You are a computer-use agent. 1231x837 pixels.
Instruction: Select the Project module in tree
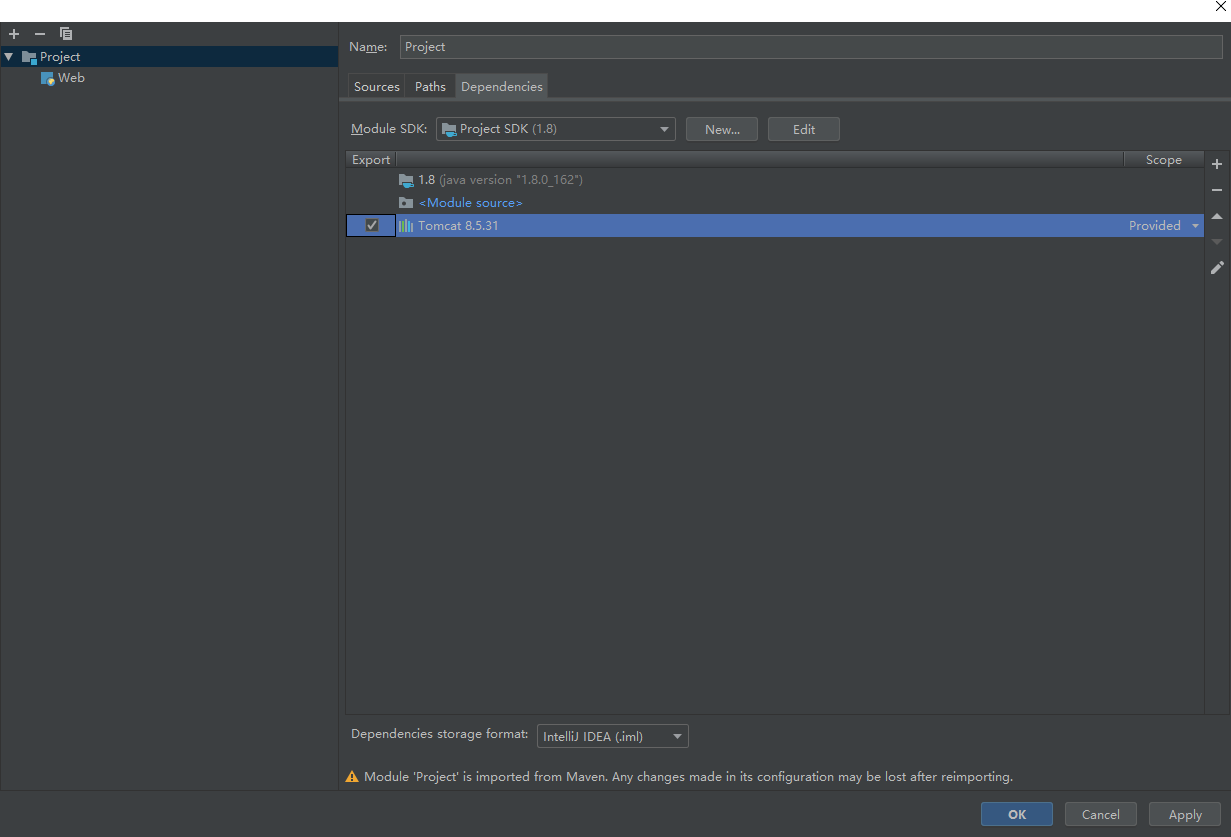[169, 57]
